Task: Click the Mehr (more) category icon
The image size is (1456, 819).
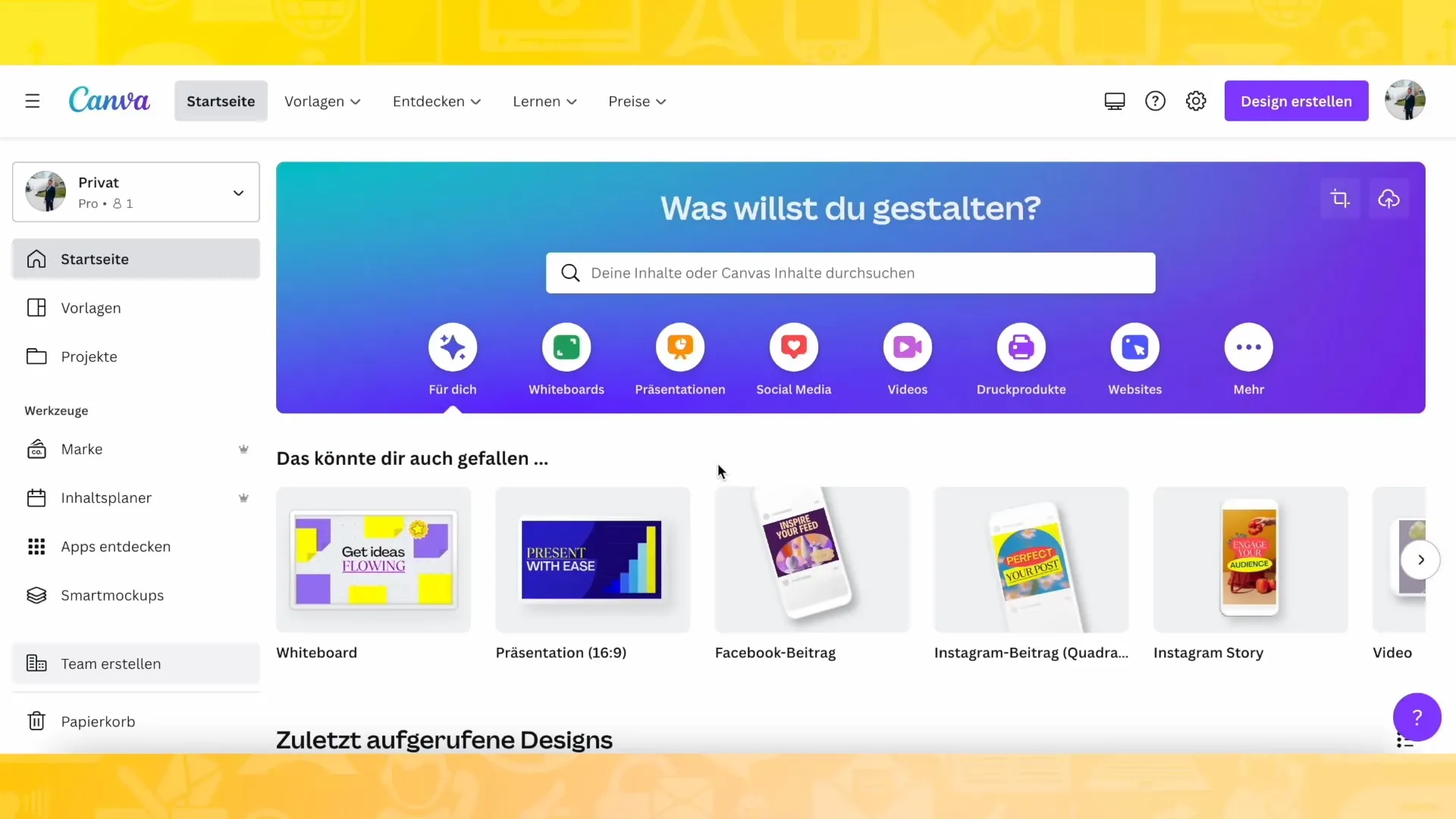Action: pos(1249,347)
